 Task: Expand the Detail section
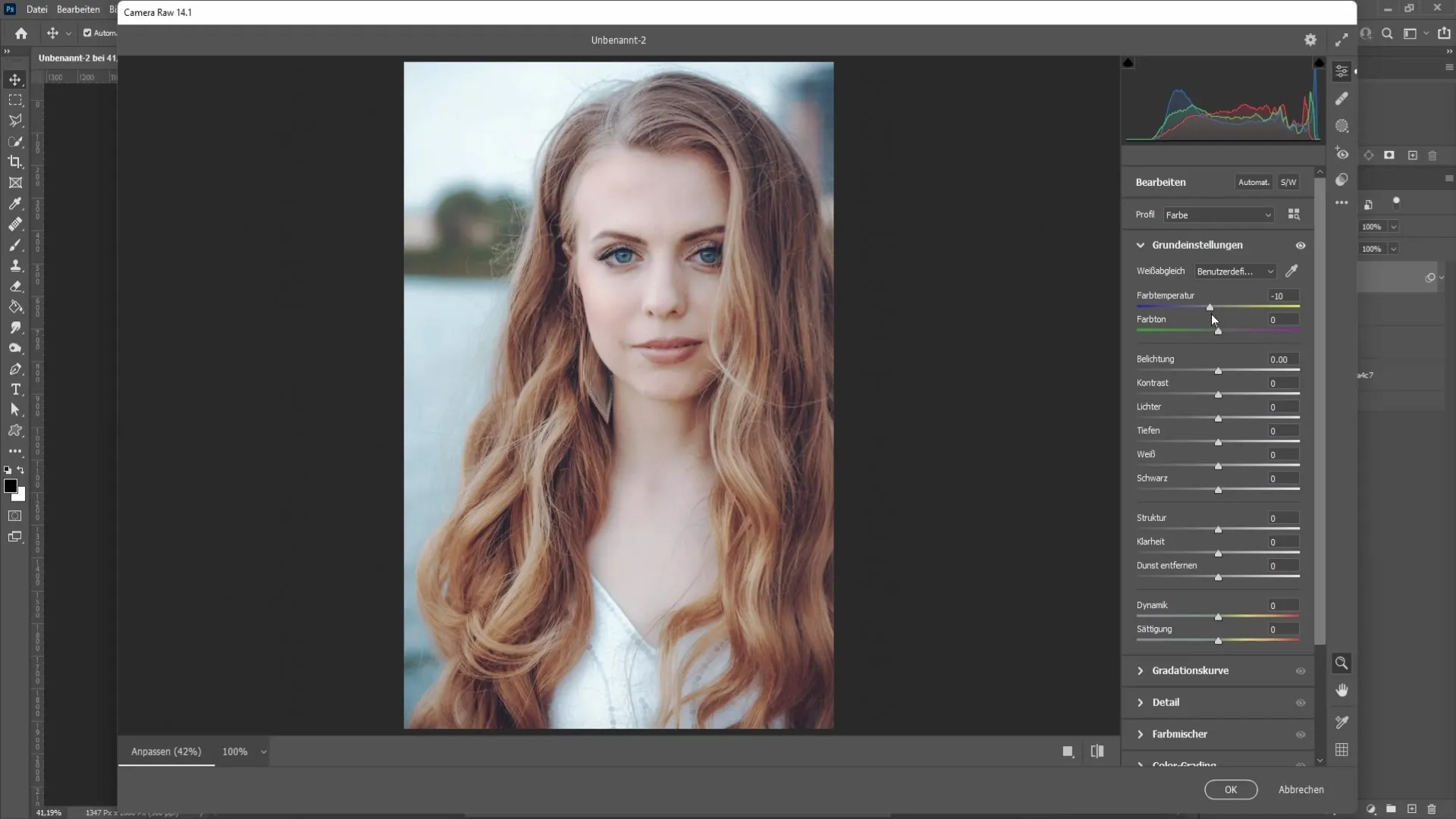[1140, 703]
